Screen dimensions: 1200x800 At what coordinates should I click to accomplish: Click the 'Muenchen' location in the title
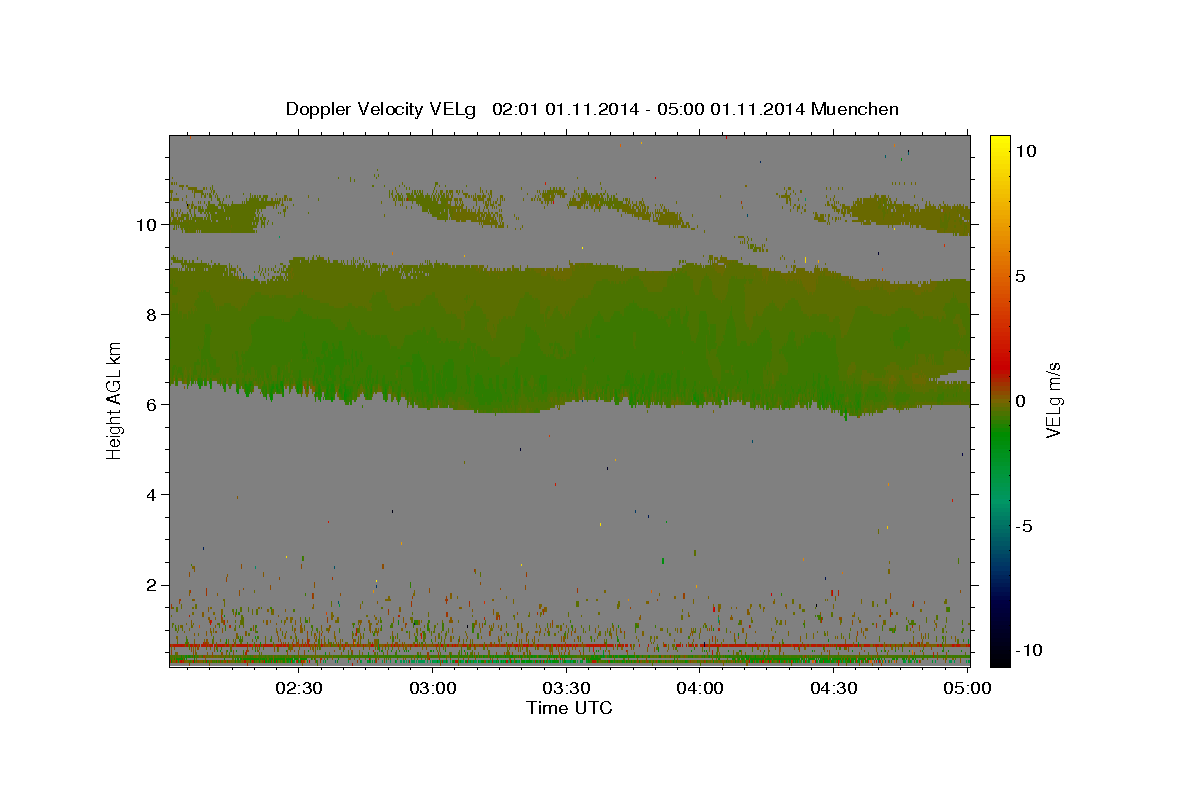coord(855,109)
